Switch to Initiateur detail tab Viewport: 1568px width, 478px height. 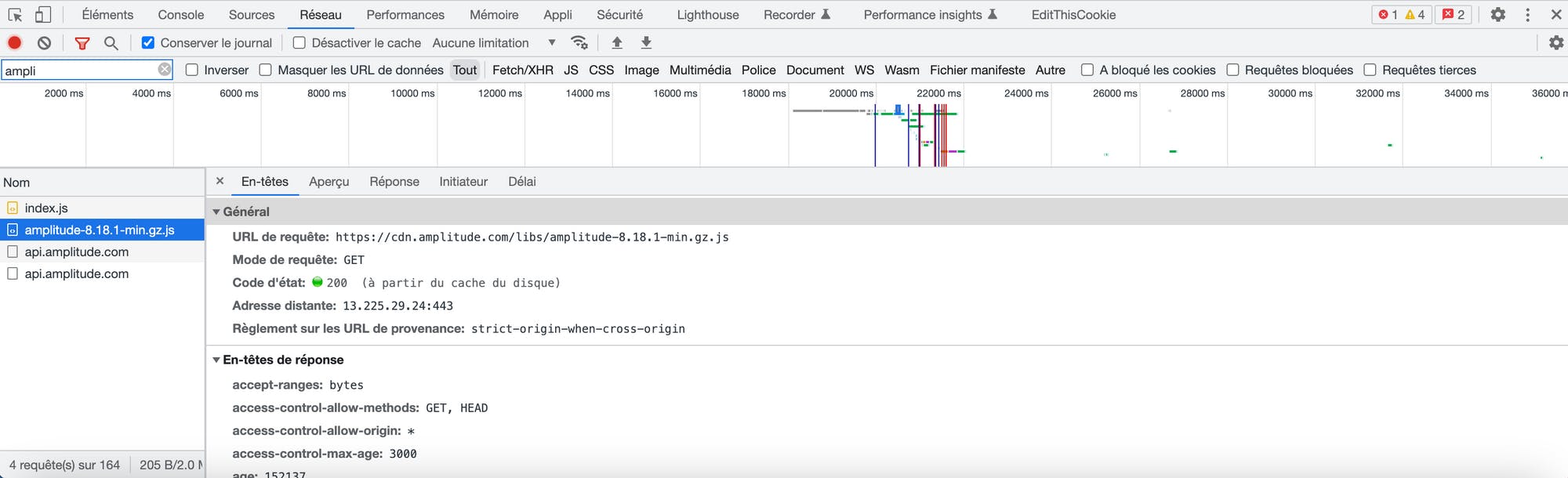pyautogui.click(x=463, y=182)
